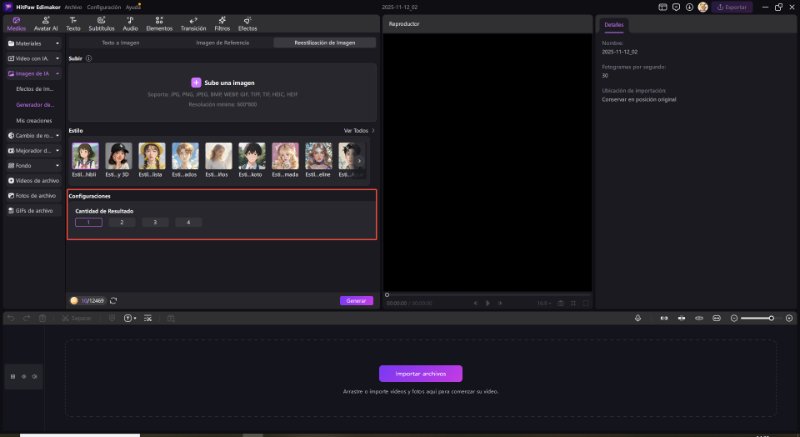Select the Texto tool
Image resolution: width=800 pixels, height=437 pixels.
point(73,24)
